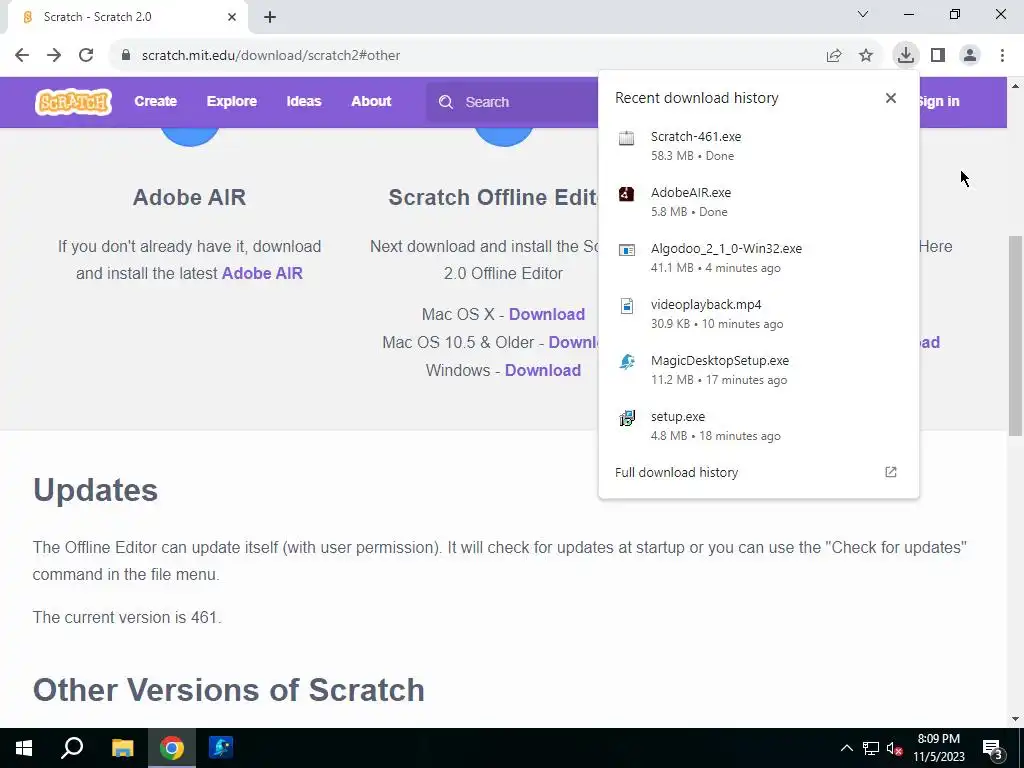Open the Ideas menu item
Image resolution: width=1024 pixels, height=768 pixels.
304,101
